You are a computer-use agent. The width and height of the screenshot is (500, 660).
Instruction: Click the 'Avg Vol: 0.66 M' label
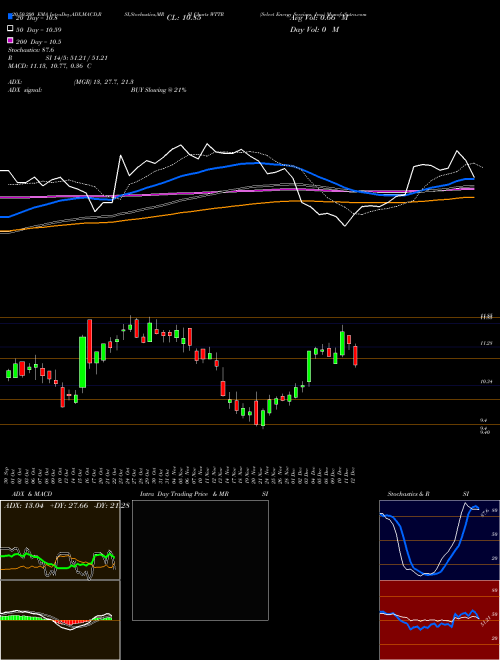click(x=319, y=18)
